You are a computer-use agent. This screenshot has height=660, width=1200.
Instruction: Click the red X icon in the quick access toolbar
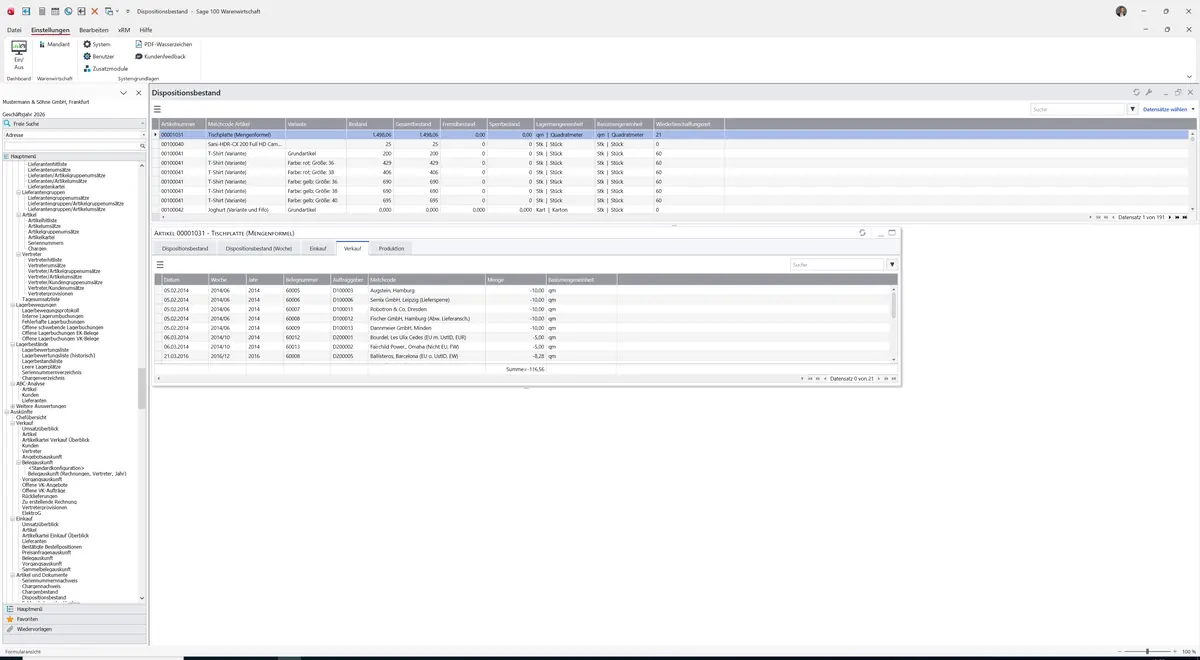click(95, 11)
